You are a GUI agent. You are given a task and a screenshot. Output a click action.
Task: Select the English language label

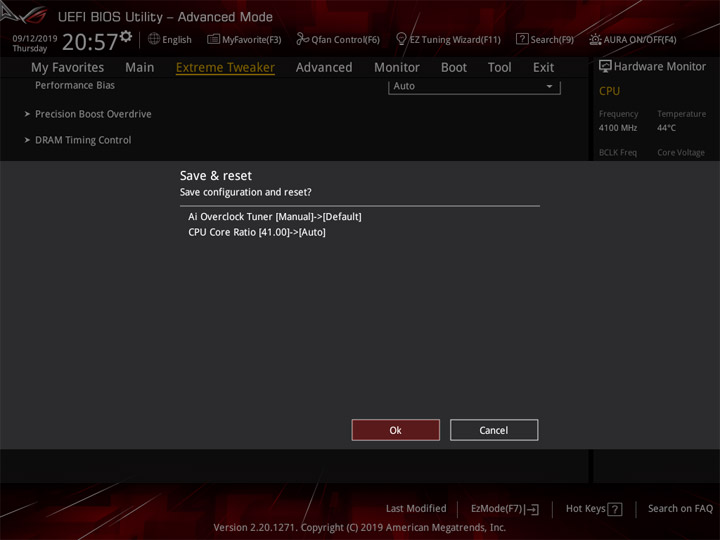tap(177, 40)
